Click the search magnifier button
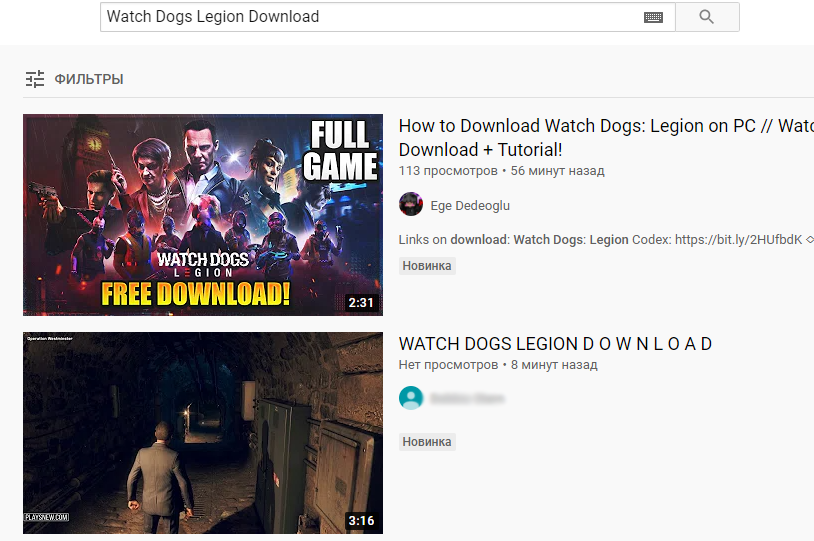The height and width of the screenshot is (541, 814). 707,17
